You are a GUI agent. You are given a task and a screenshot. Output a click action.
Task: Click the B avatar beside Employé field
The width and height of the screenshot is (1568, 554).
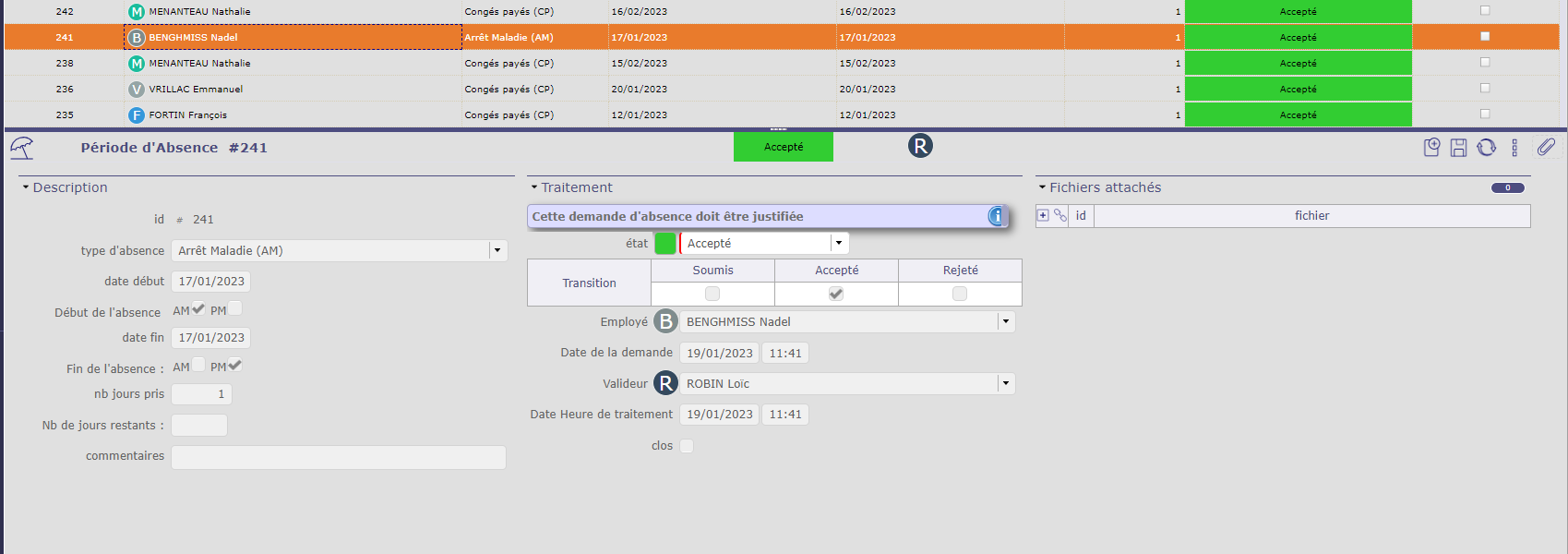click(665, 321)
